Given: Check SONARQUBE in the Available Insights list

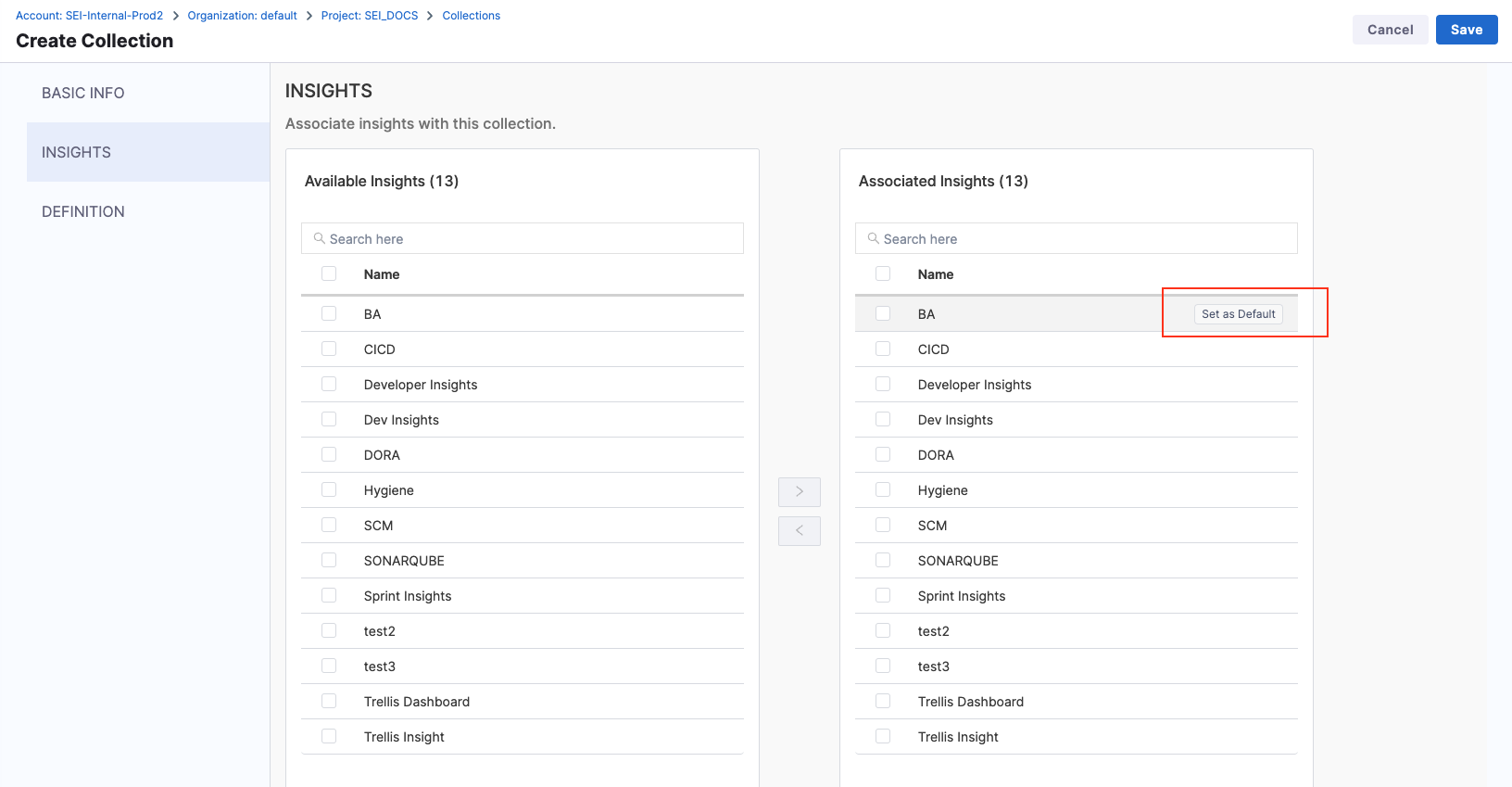Looking at the screenshot, I should coord(329,560).
